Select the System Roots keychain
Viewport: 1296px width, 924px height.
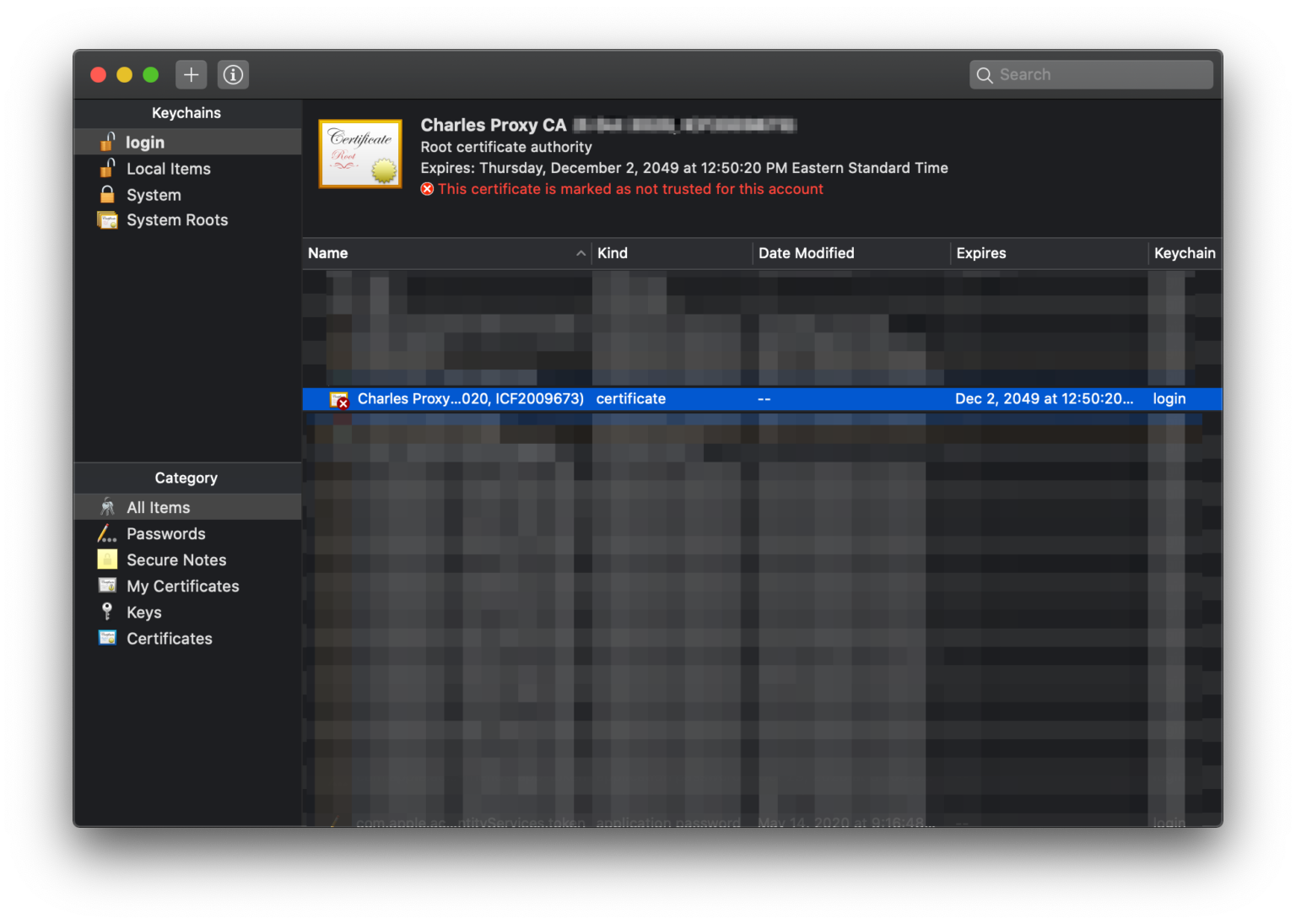pyautogui.click(x=187, y=220)
